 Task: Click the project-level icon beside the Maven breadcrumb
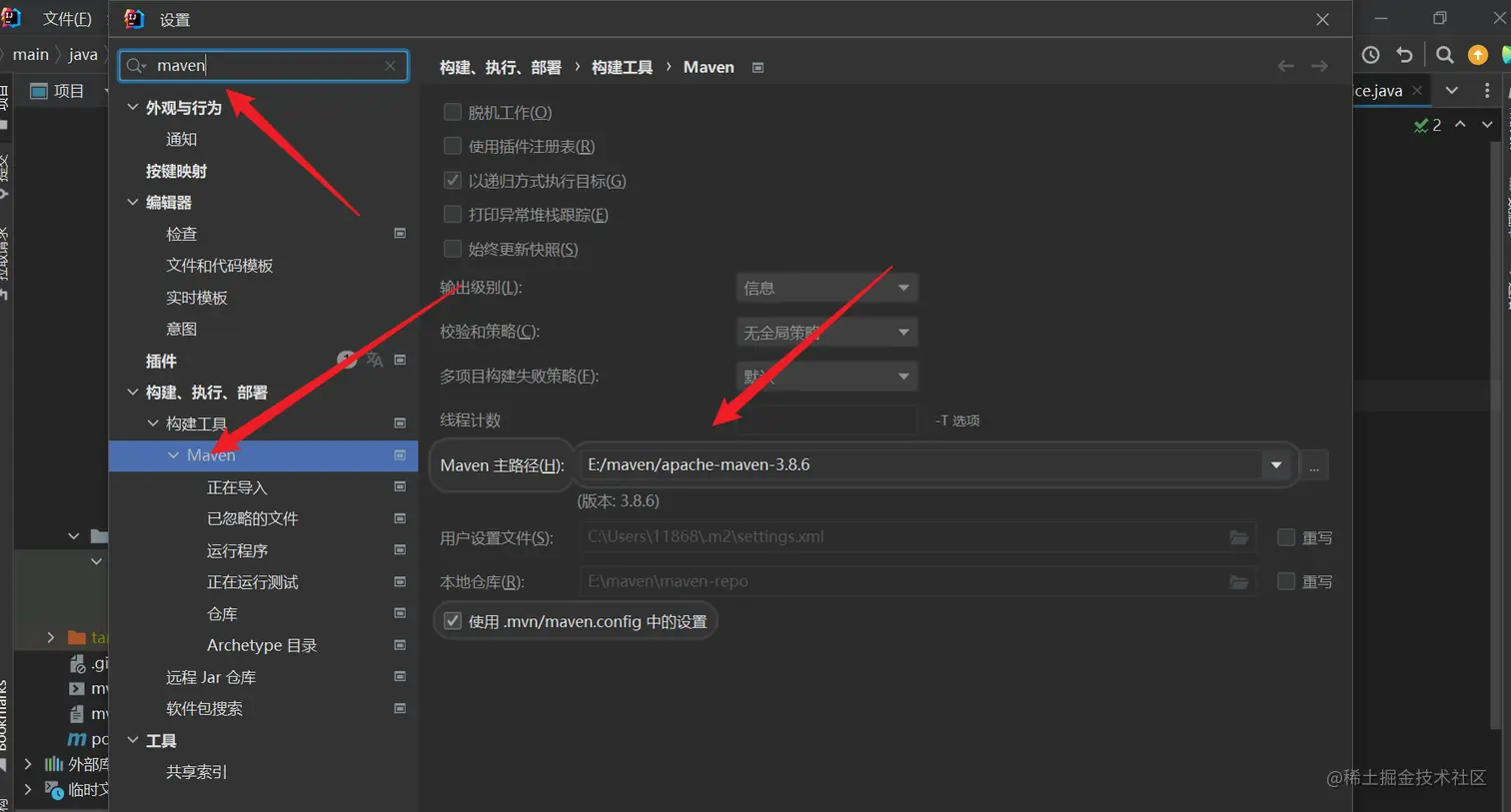(x=757, y=67)
